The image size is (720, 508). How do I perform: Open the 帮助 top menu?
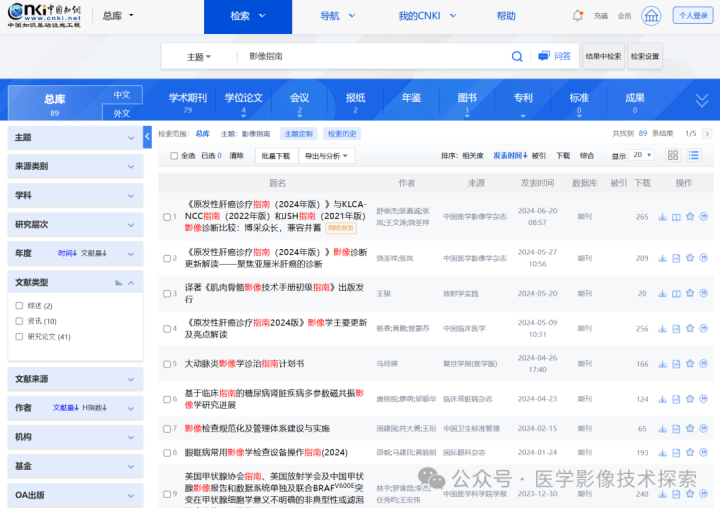506,16
